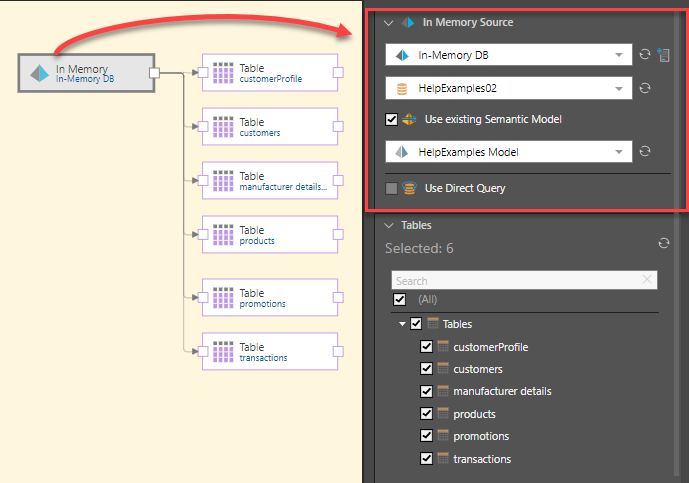Enable Use Direct Query checkbox
The image size is (689, 483).
click(392, 188)
